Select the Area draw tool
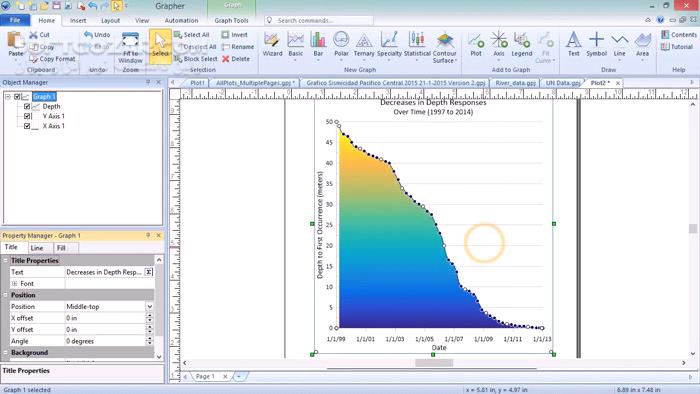 (642, 46)
